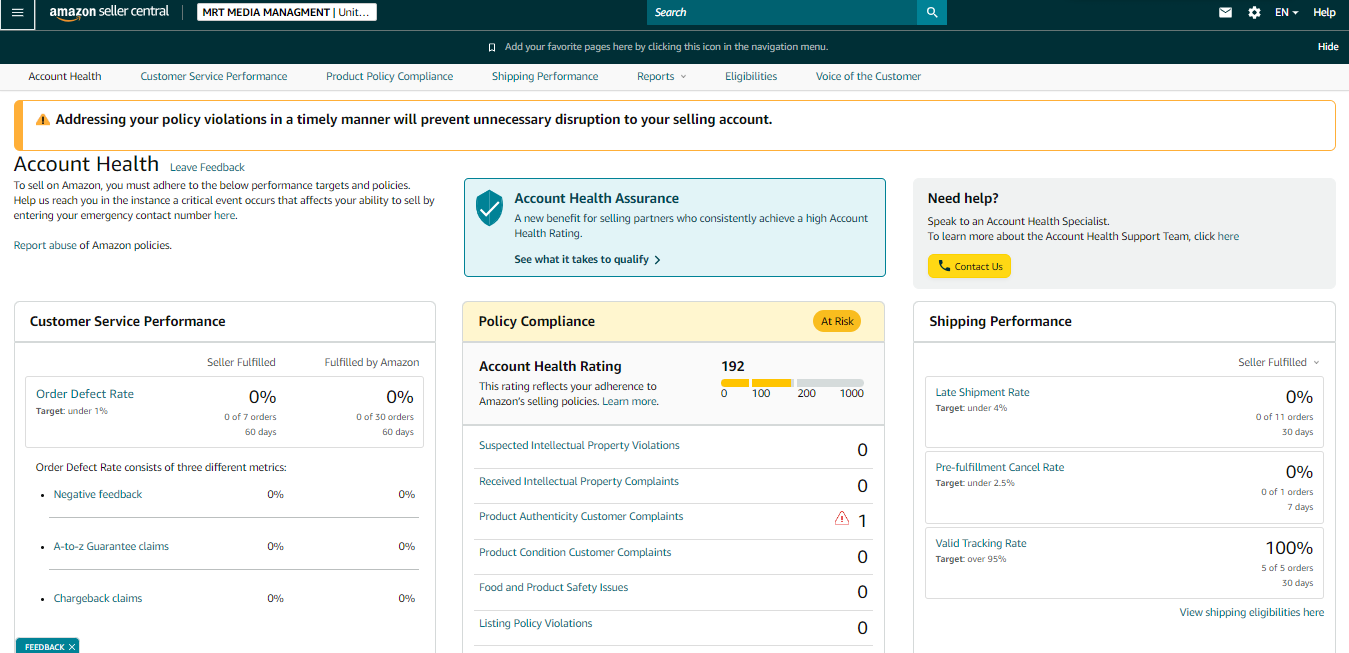The image size is (1349, 653).
Task: Open Negative feedback metric
Action: (98, 494)
